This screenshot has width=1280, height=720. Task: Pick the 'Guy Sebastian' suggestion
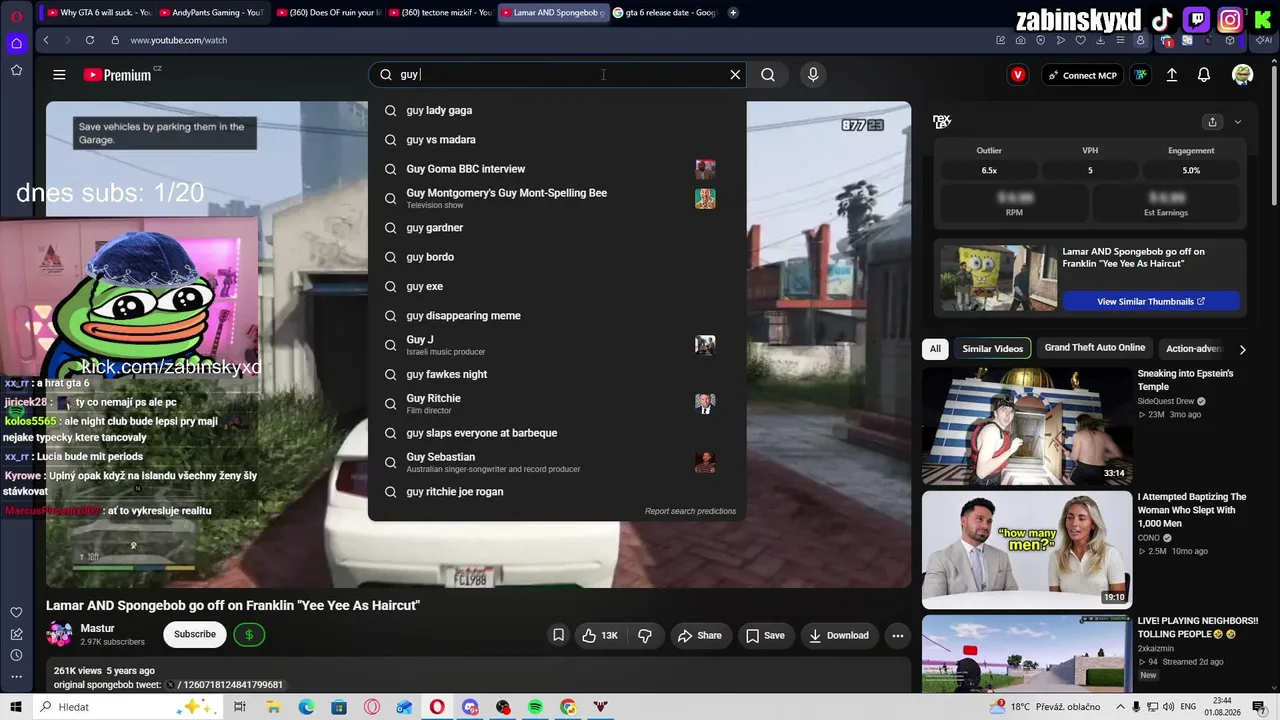(557, 462)
